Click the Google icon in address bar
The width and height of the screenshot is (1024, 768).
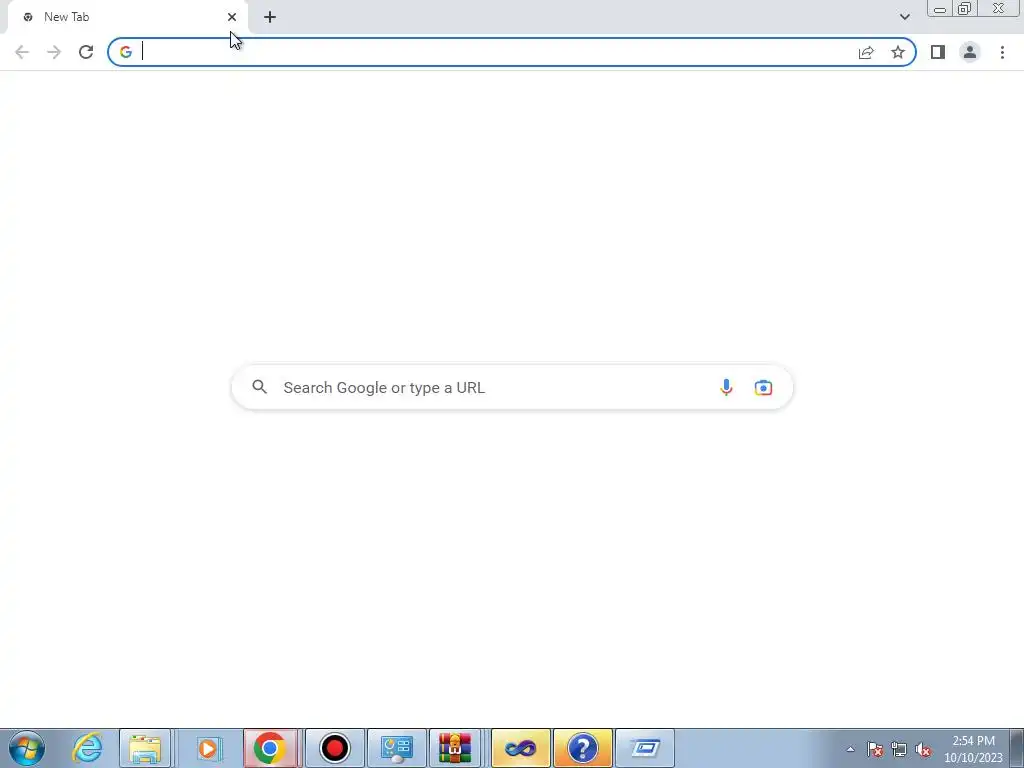125,52
